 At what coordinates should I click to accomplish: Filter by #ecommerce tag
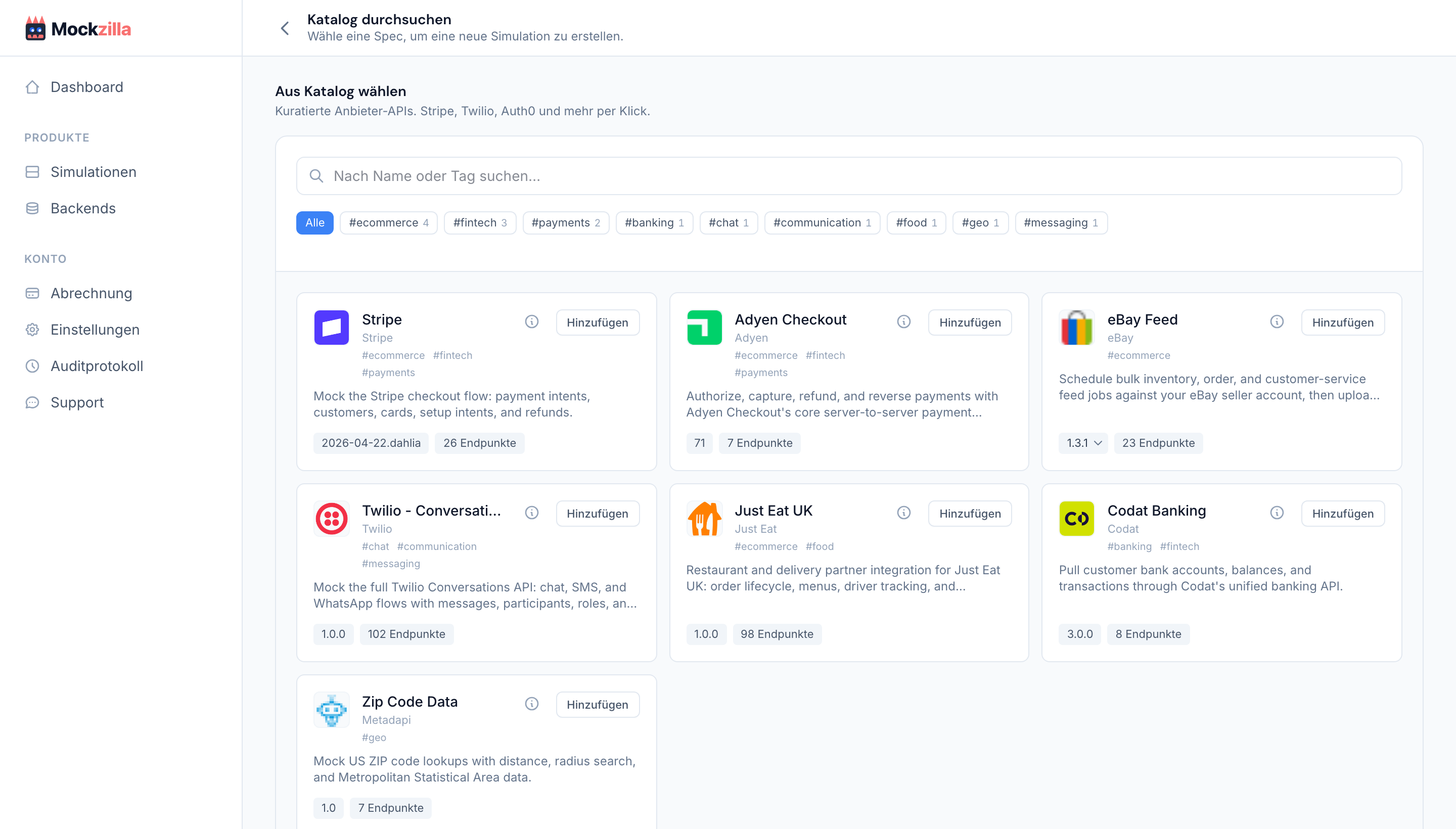(x=389, y=222)
